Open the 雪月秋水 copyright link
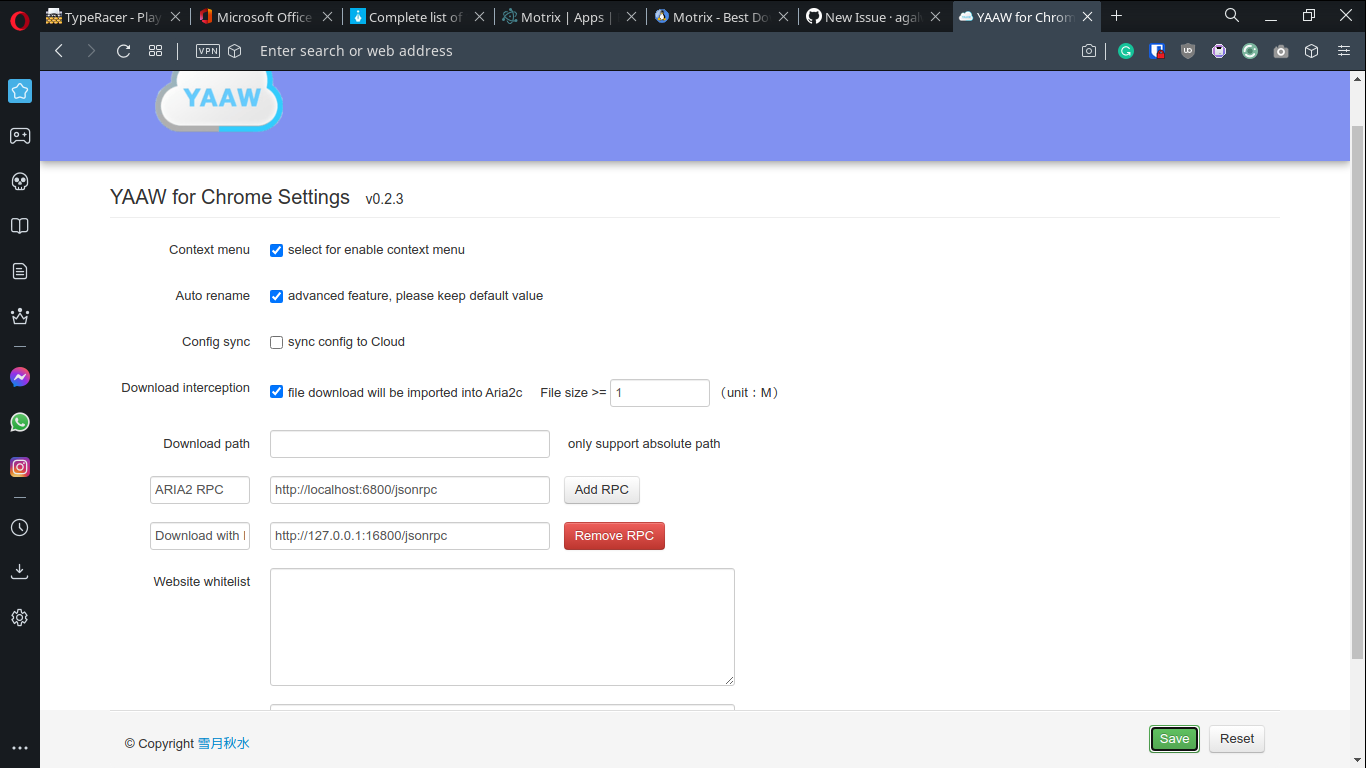This screenshot has width=1366, height=768. [223, 743]
